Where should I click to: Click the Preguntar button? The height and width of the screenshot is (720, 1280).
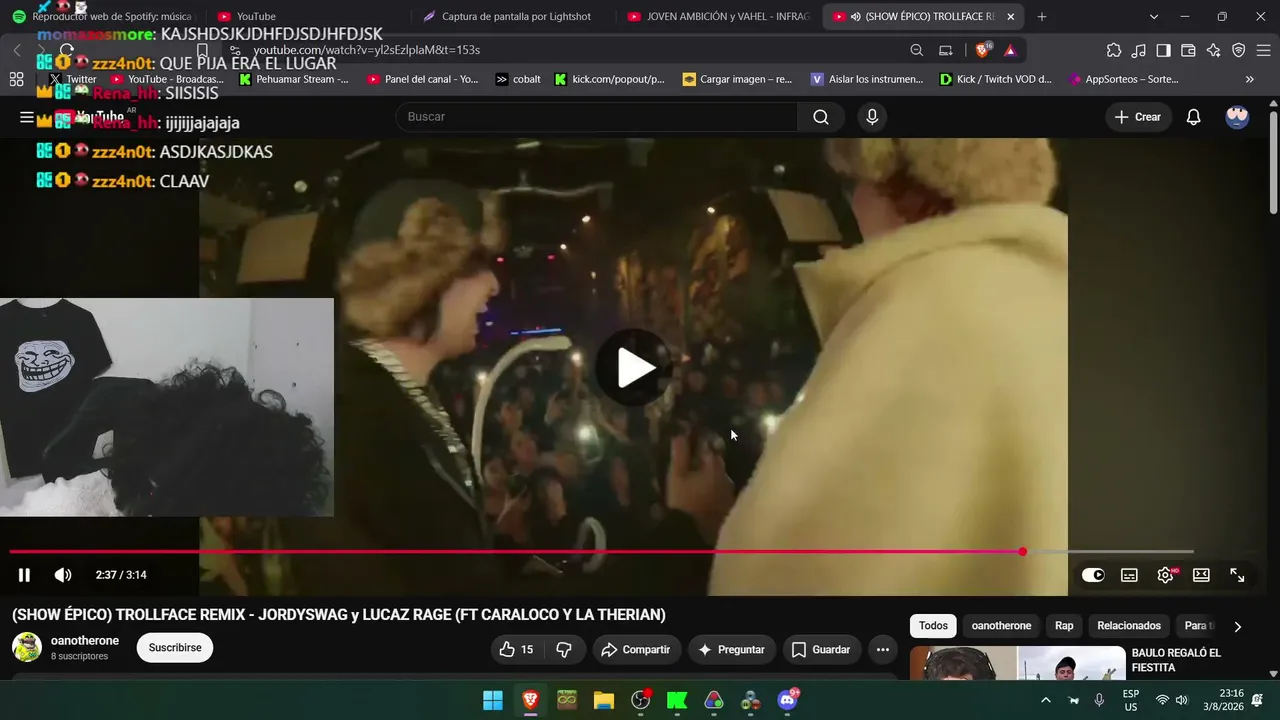(x=731, y=650)
